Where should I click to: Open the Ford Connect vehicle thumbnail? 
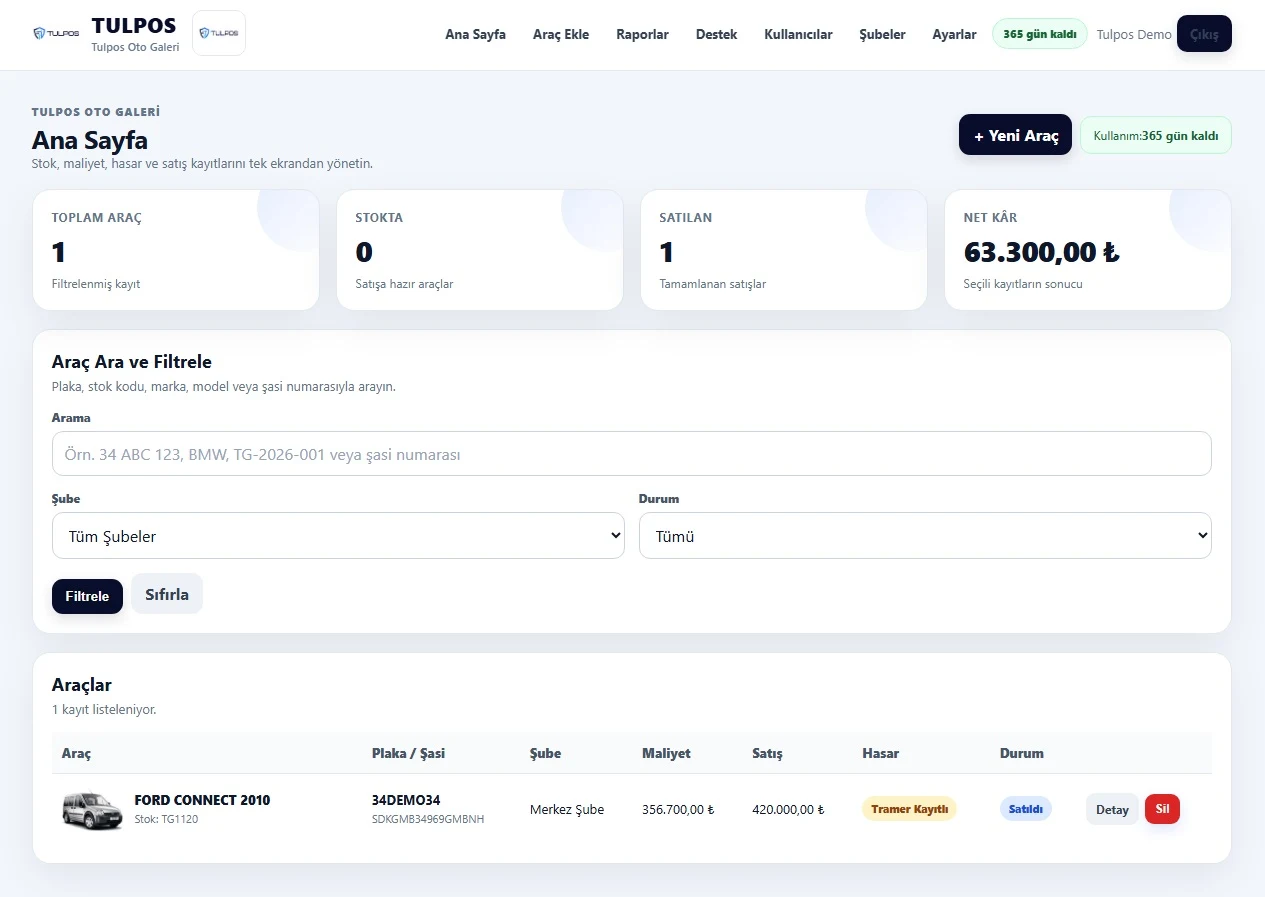93,810
